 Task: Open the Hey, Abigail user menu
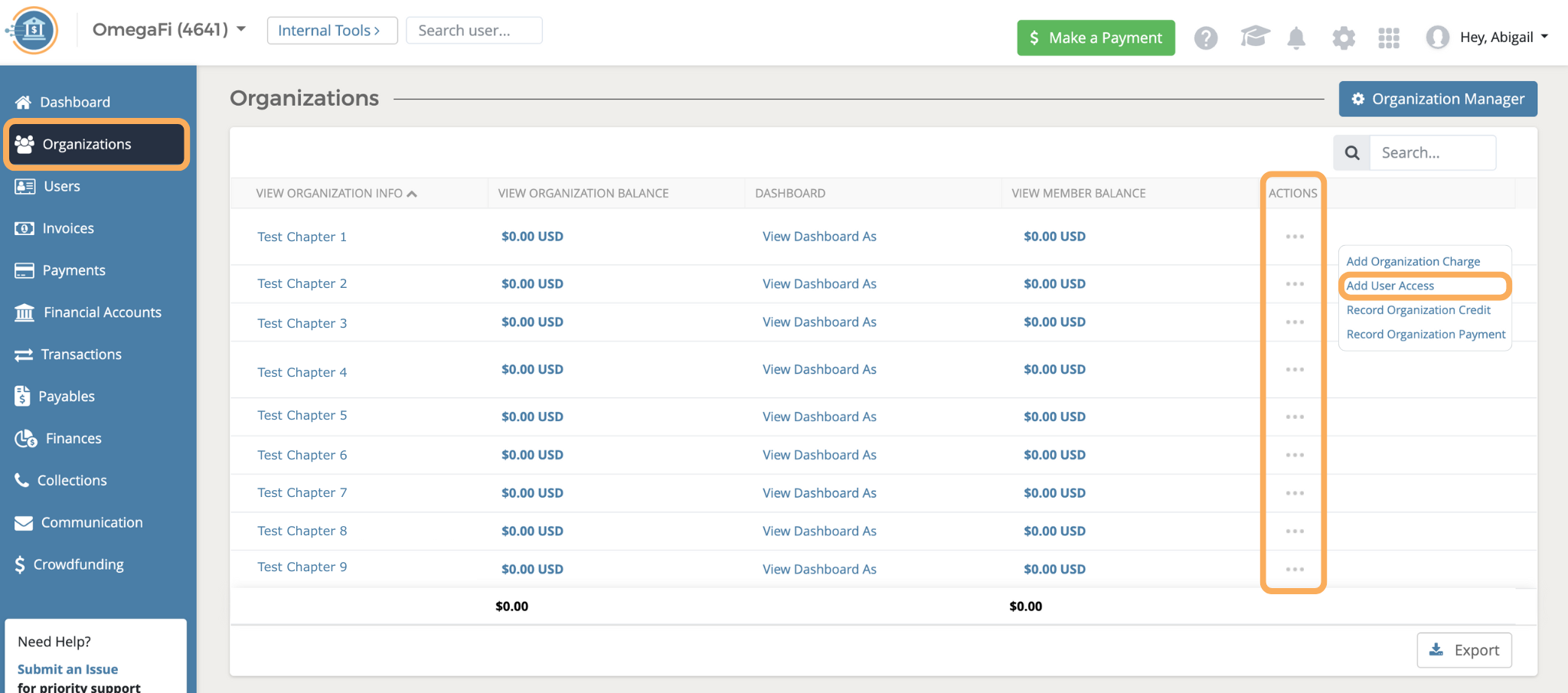[x=1488, y=38]
